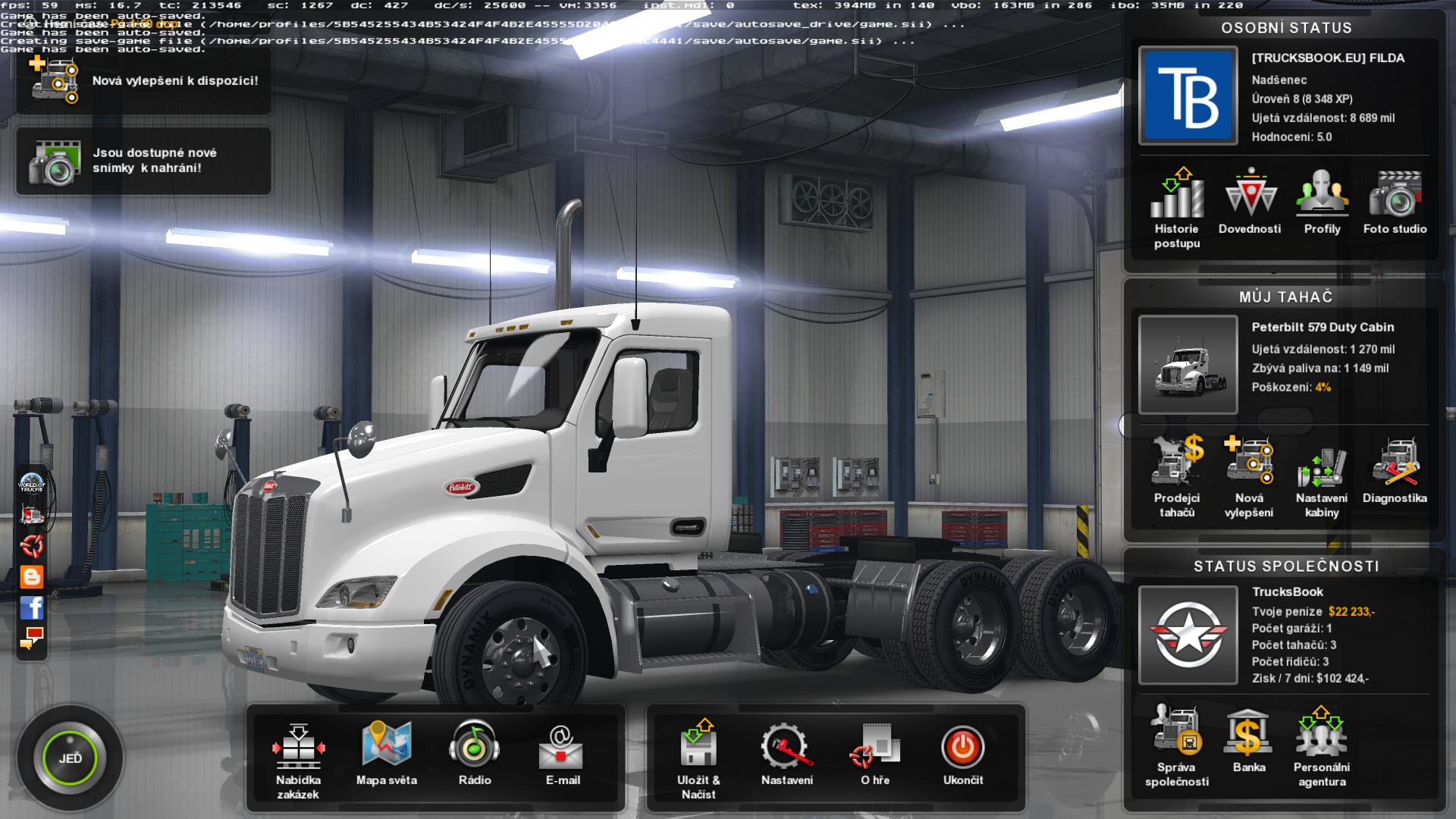Click the player name [TRUCKSBOOK.EU] FILDA
The image size is (1456, 819).
pos(1328,58)
